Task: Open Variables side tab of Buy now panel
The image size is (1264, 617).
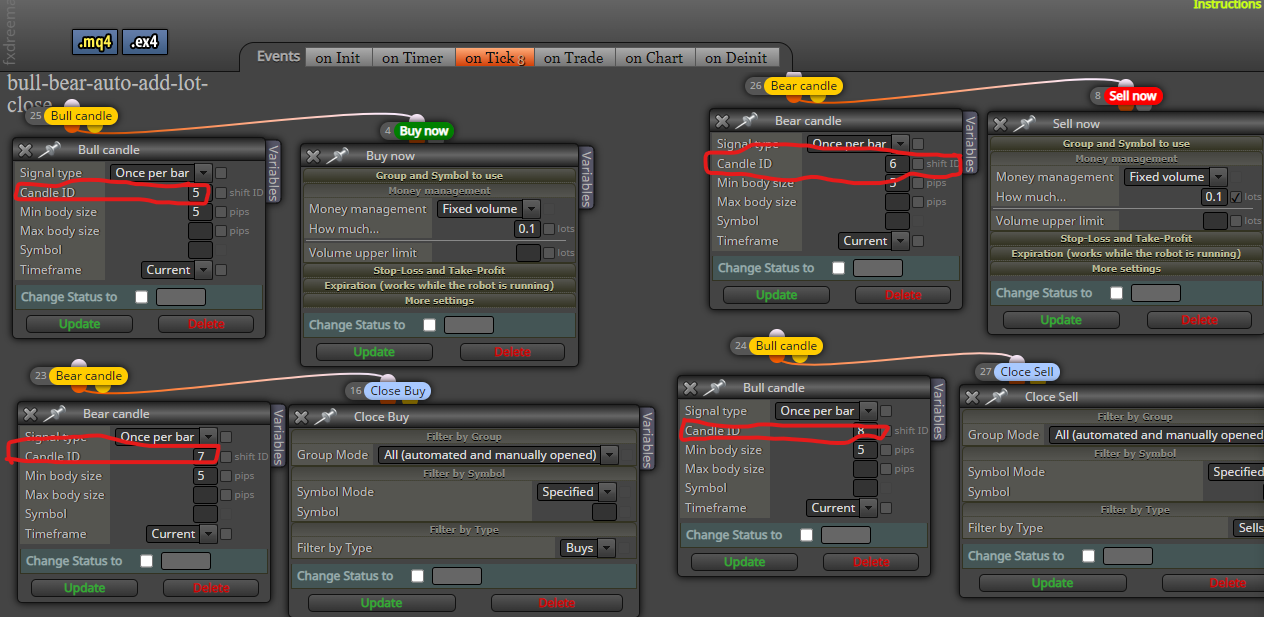Action: (586, 177)
